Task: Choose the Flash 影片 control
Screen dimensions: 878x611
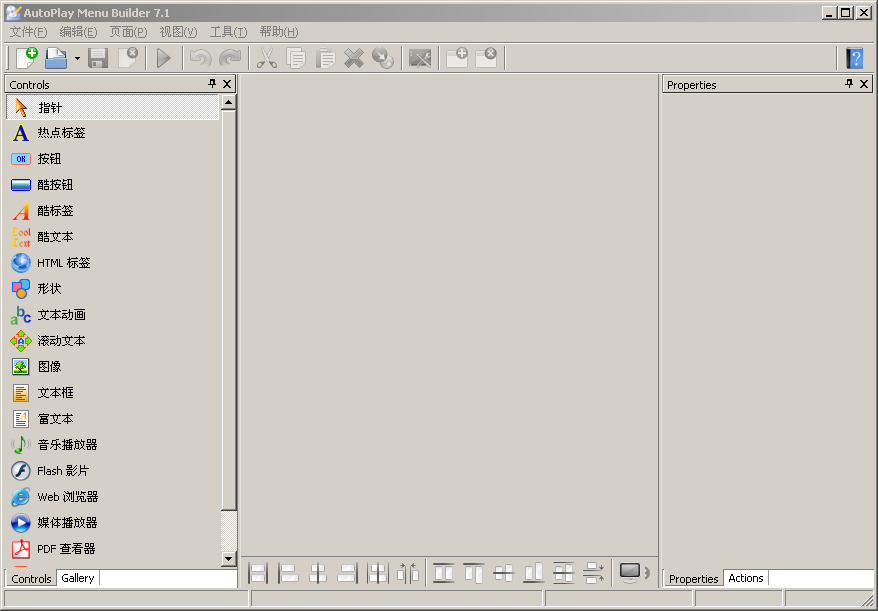Action: click(x=113, y=471)
